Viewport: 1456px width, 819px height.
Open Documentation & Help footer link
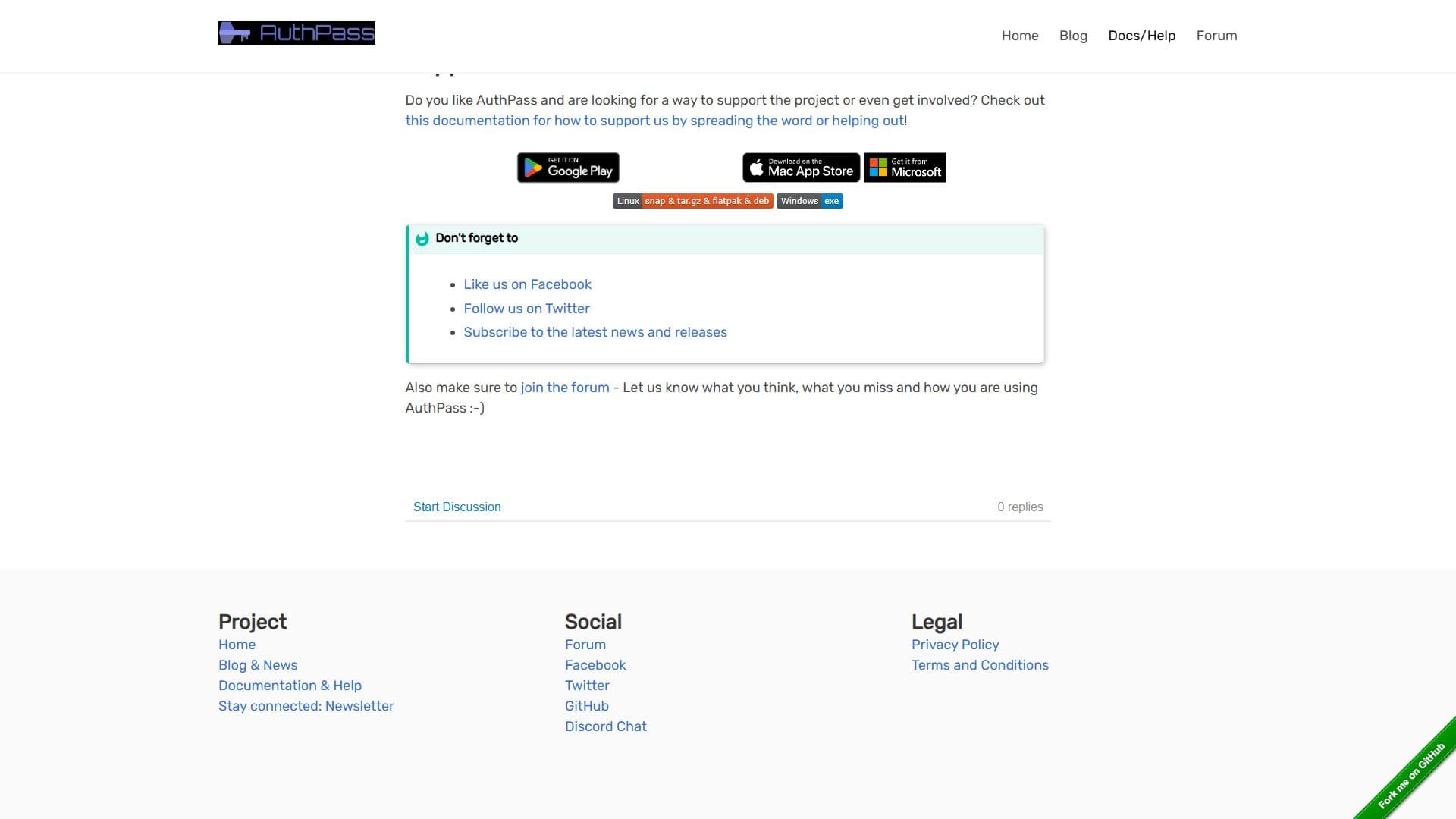coord(290,686)
